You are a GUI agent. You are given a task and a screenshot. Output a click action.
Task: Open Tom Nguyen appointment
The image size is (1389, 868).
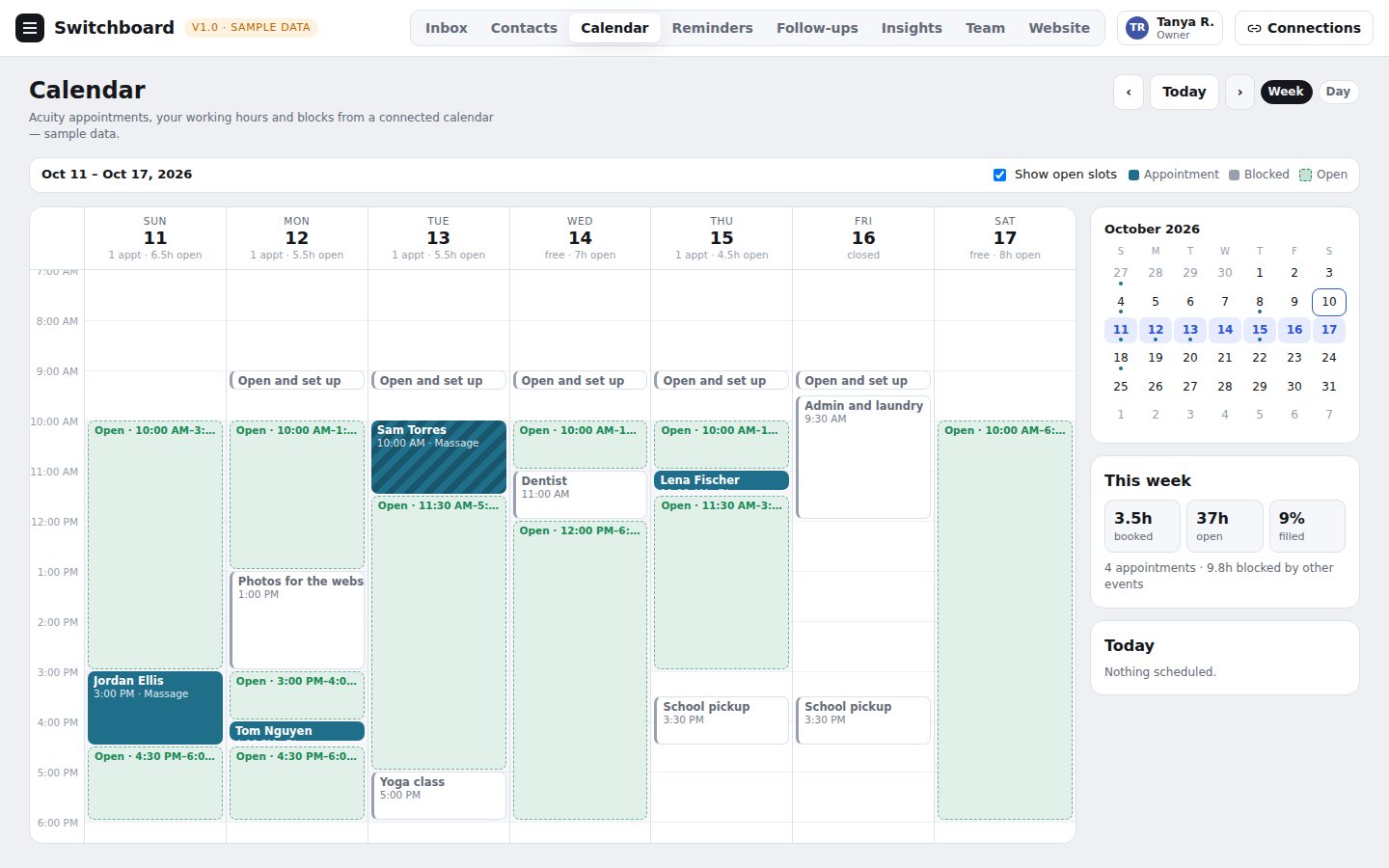[x=297, y=731]
